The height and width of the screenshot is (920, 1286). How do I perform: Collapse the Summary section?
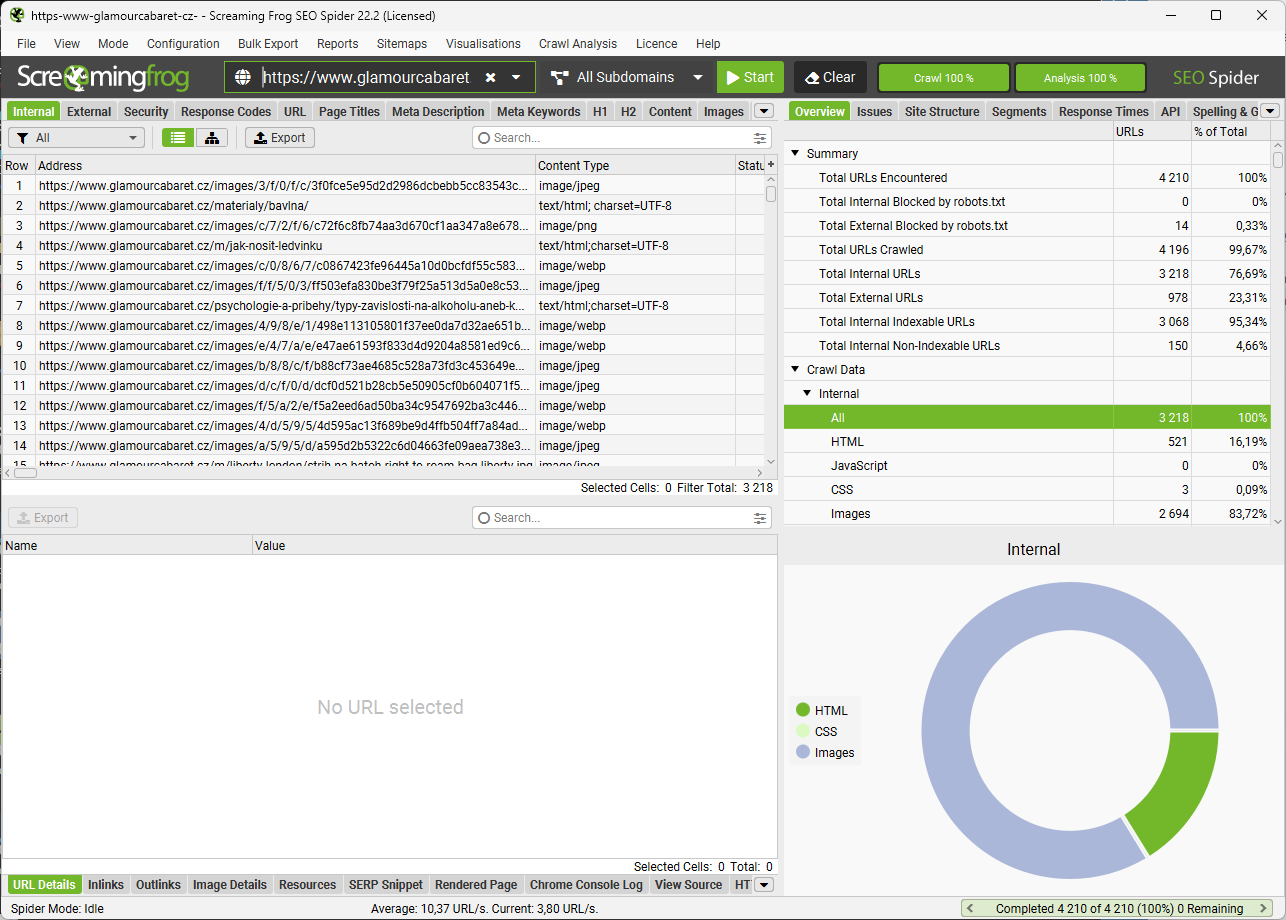796,154
